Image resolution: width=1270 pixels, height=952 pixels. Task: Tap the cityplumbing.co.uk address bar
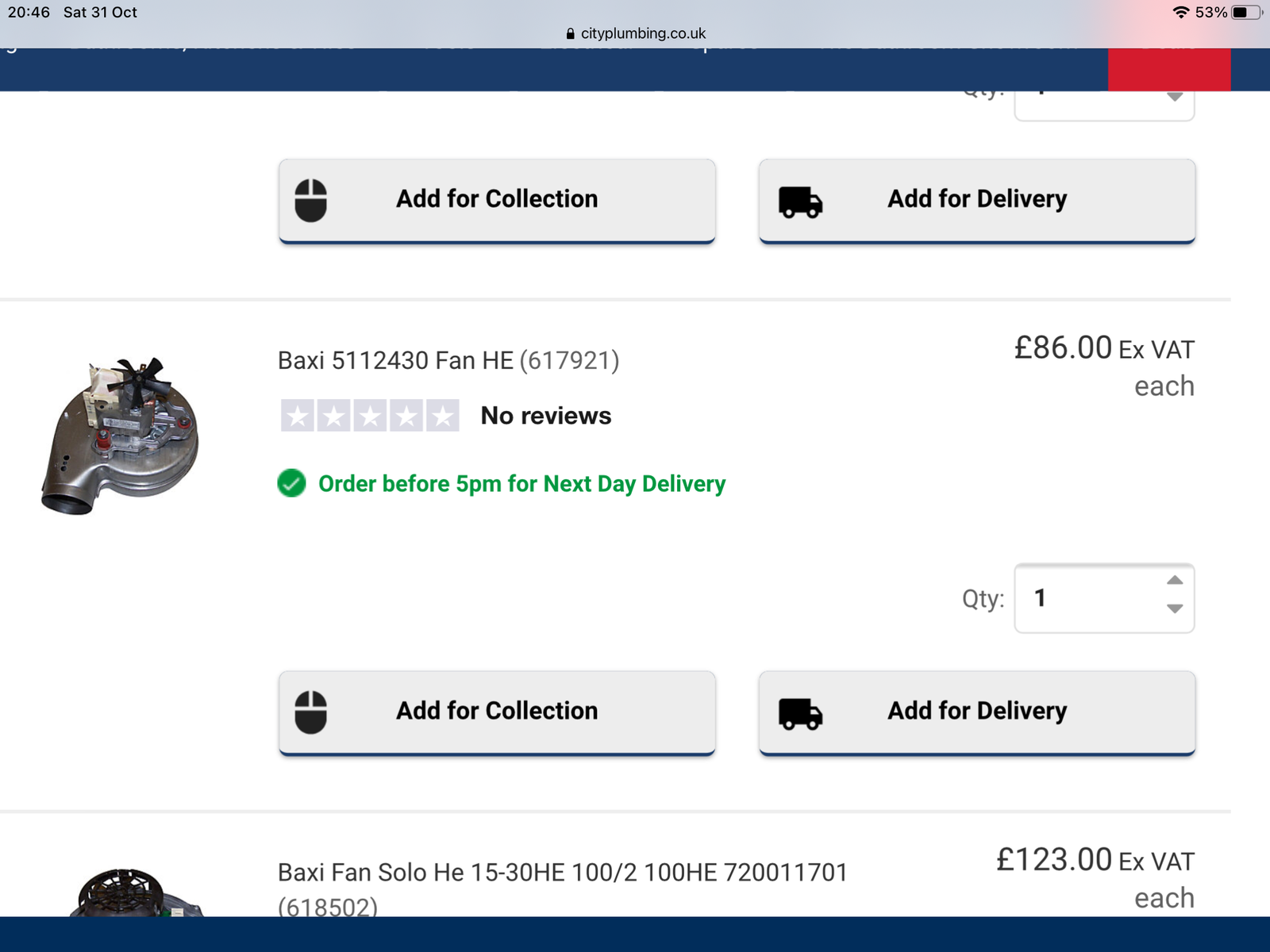pos(643,33)
